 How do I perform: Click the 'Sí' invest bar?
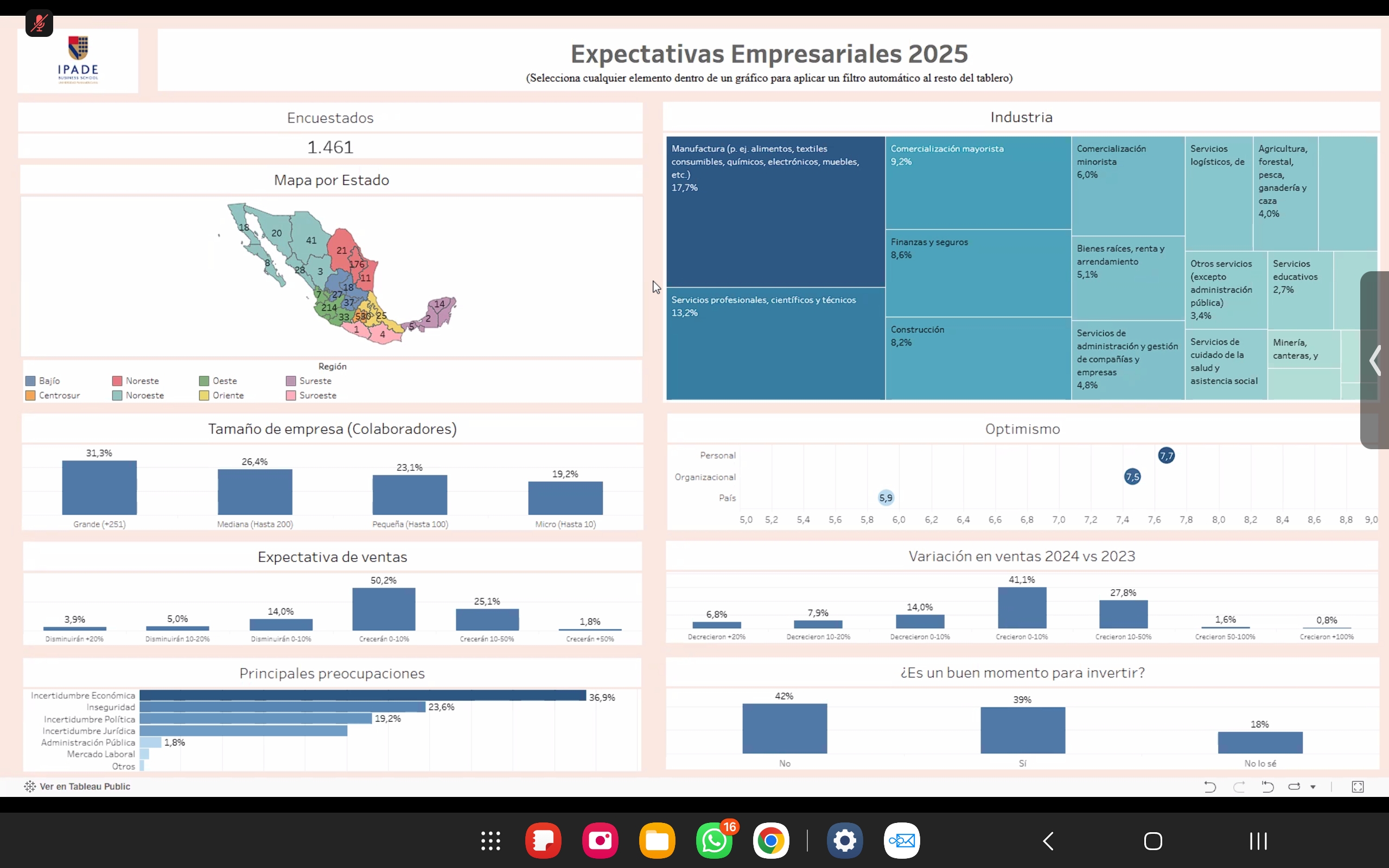pyautogui.click(x=1022, y=730)
